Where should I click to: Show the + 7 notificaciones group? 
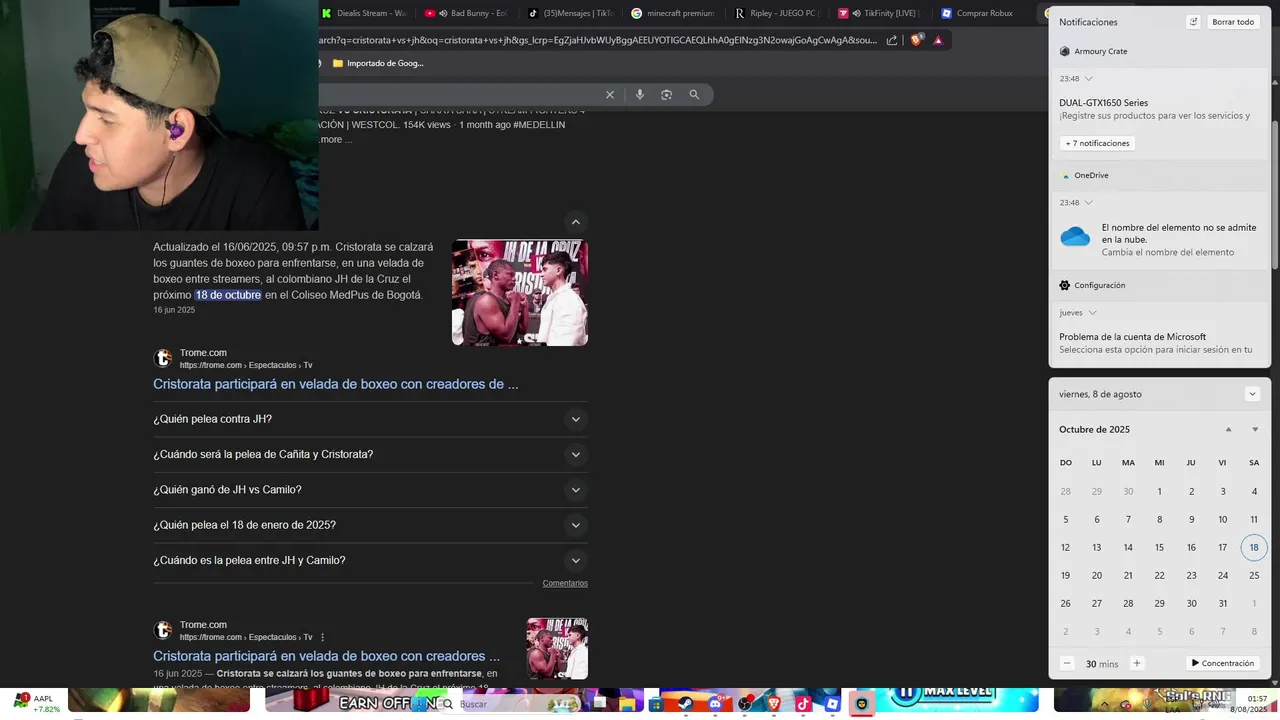(1097, 143)
